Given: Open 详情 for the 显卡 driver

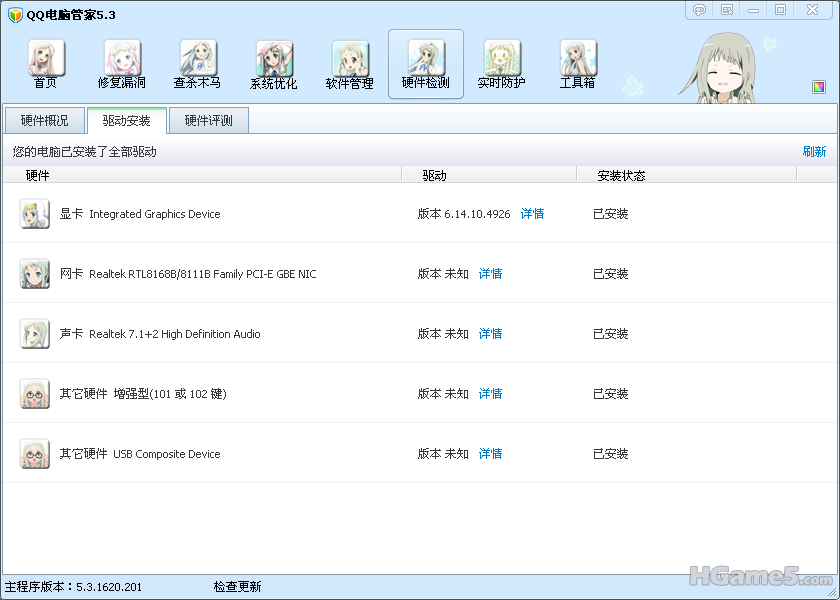Looking at the screenshot, I should [532, 214].
